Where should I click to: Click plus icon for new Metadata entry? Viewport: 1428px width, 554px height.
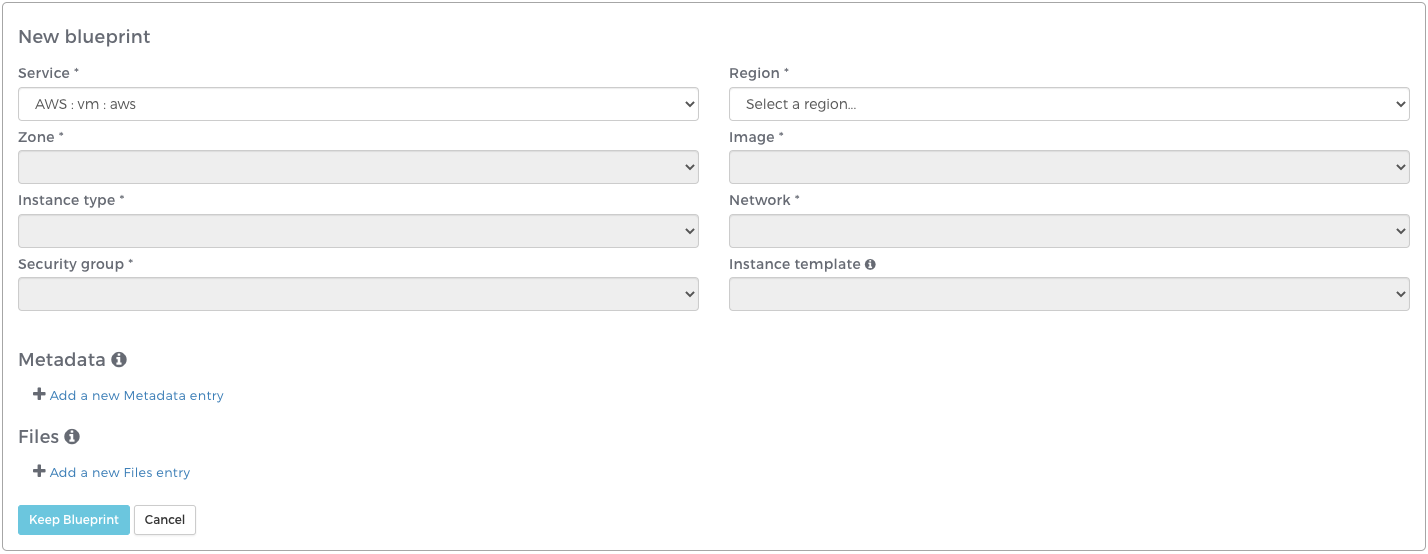click(39, 395)
